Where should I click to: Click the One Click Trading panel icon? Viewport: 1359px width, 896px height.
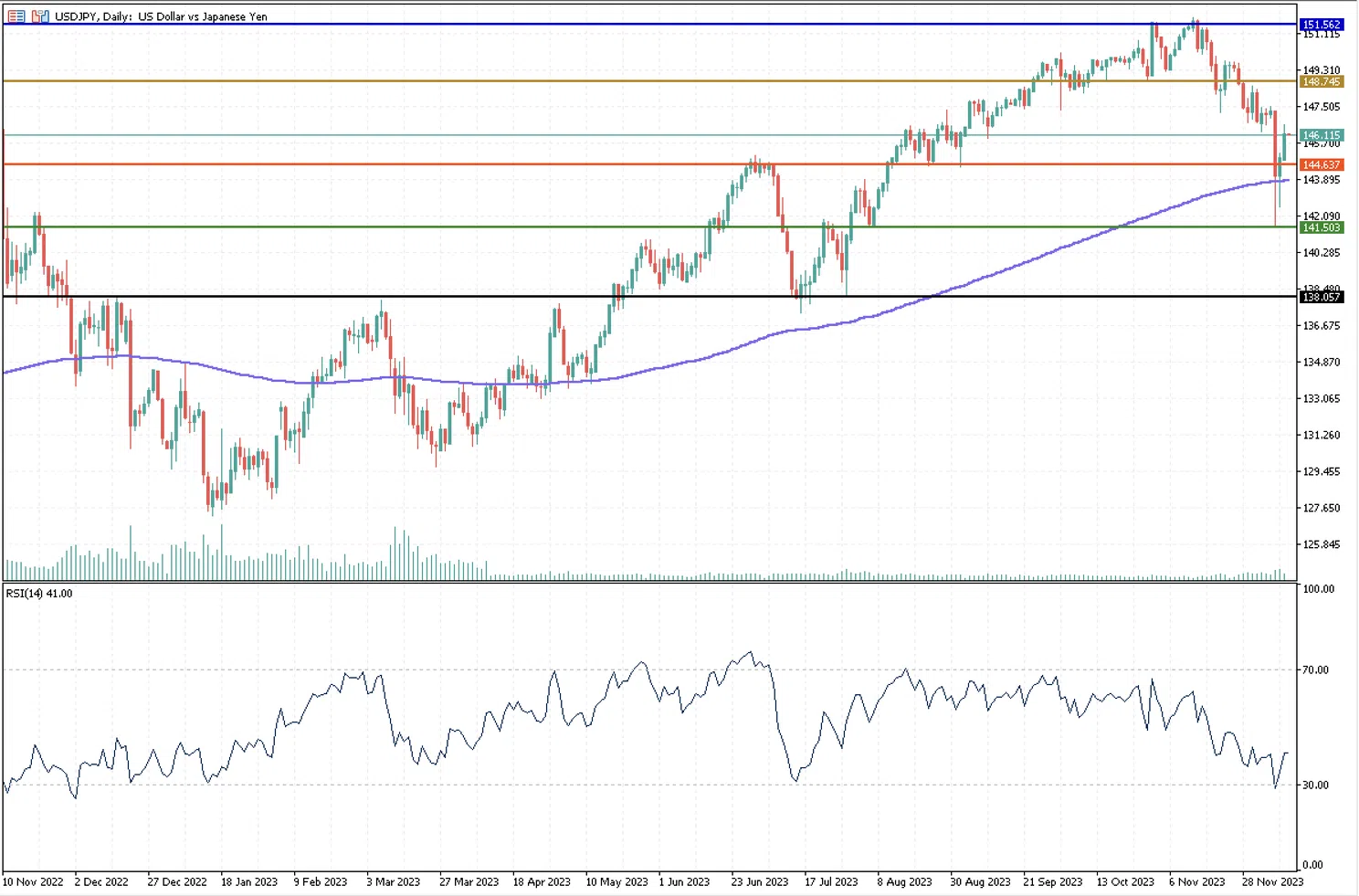point(16,16)
